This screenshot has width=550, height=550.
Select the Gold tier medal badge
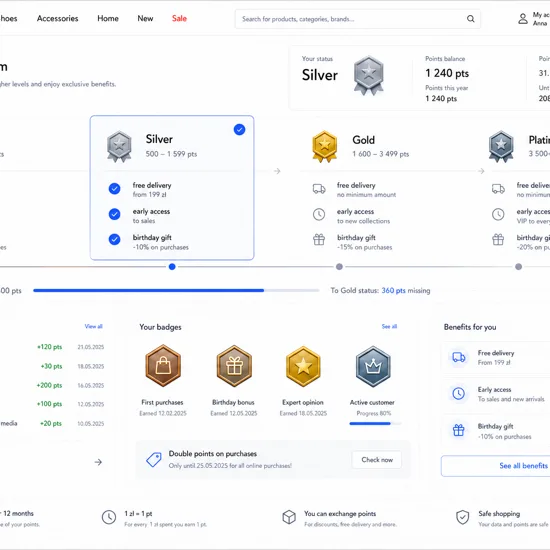[x=324, y=146]
